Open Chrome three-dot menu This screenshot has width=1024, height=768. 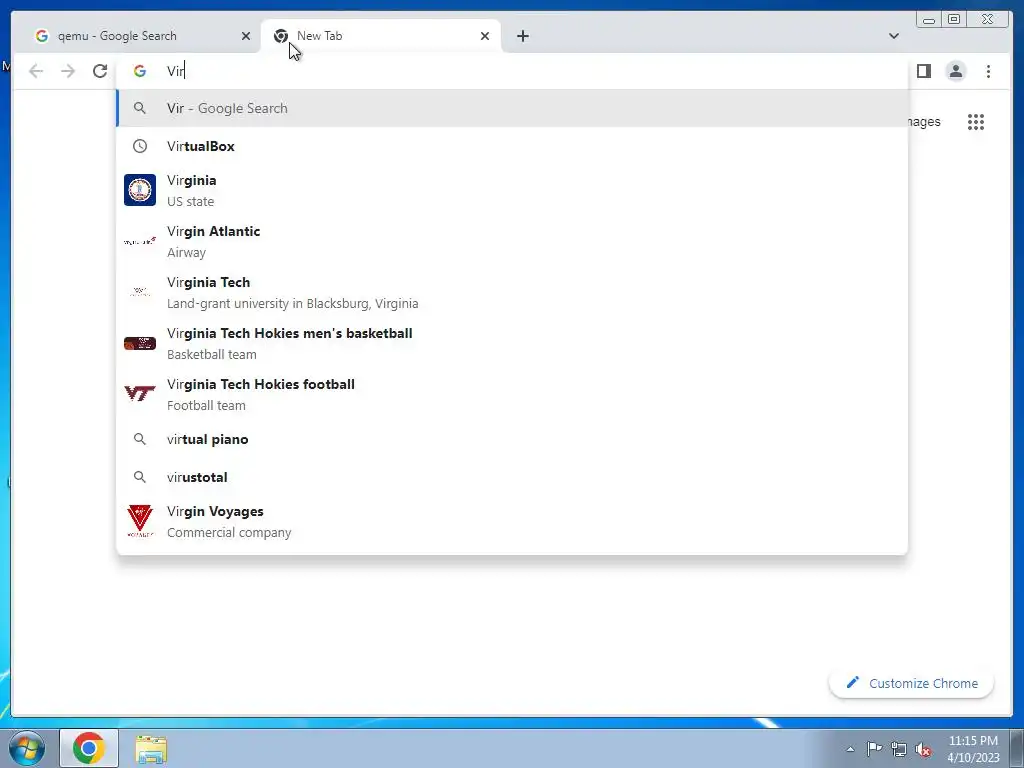click(988, 71)
